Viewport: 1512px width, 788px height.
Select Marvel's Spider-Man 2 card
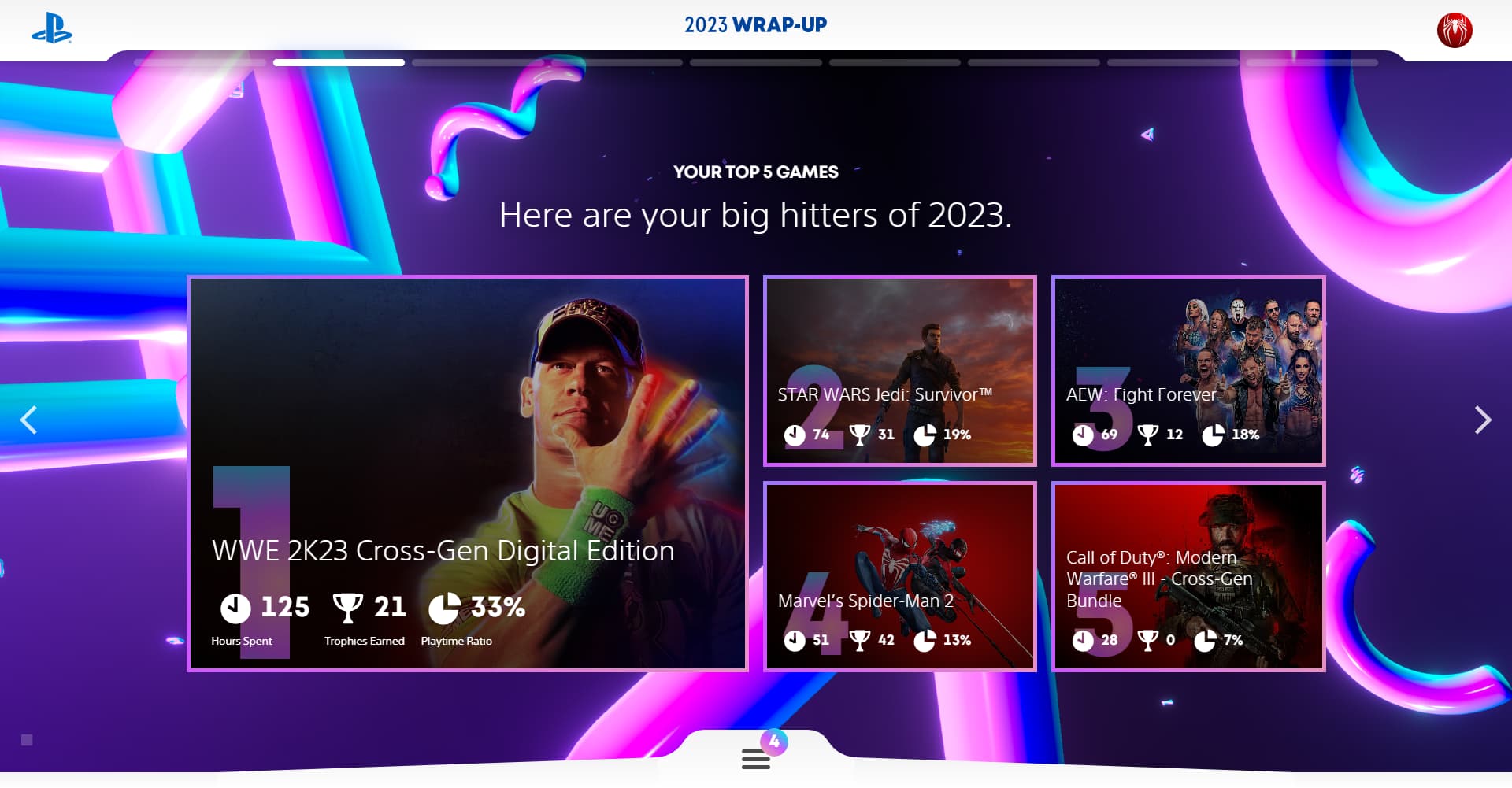pos(900,577)
